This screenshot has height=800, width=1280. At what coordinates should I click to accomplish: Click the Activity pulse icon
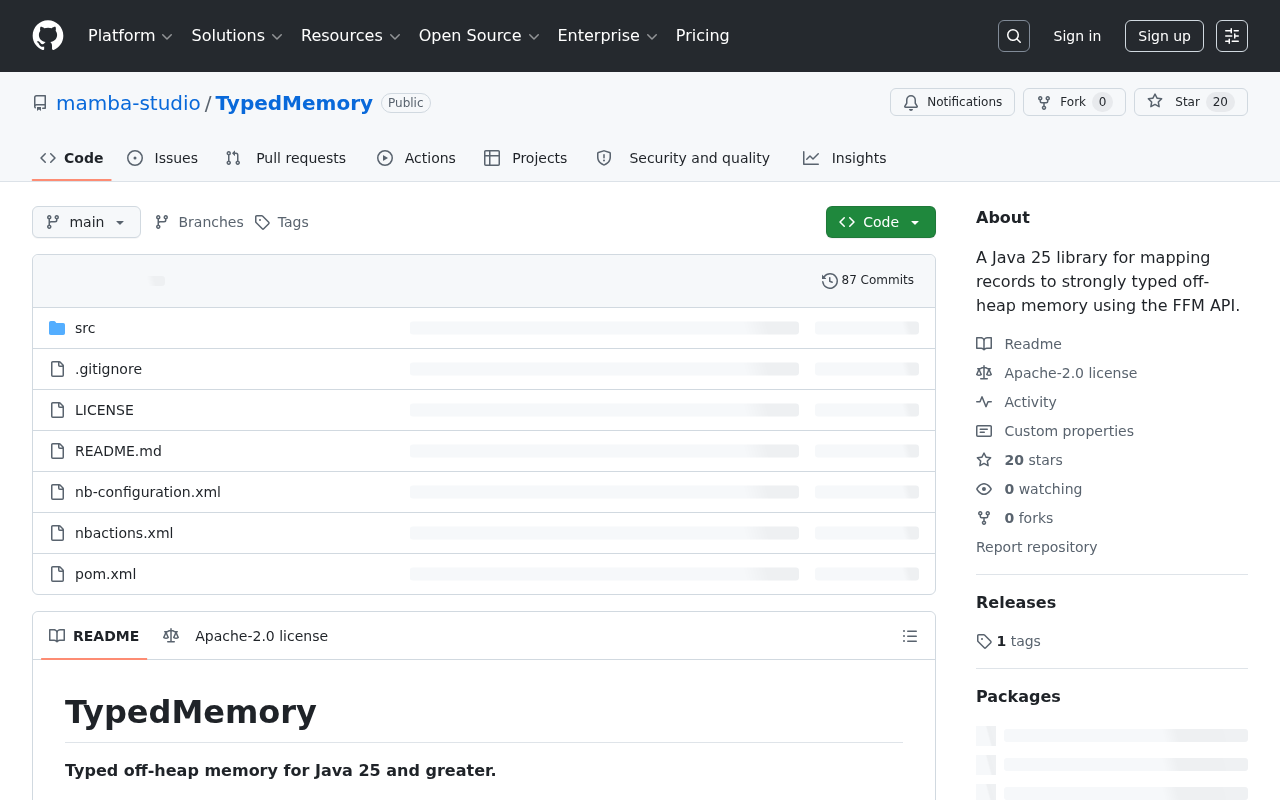[x=984, y=402]
